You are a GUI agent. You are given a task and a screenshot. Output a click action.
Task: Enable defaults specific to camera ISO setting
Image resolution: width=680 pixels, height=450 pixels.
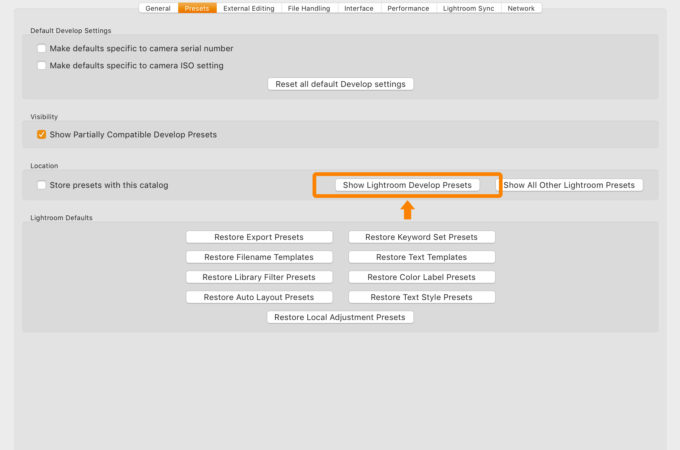(42, 65)
